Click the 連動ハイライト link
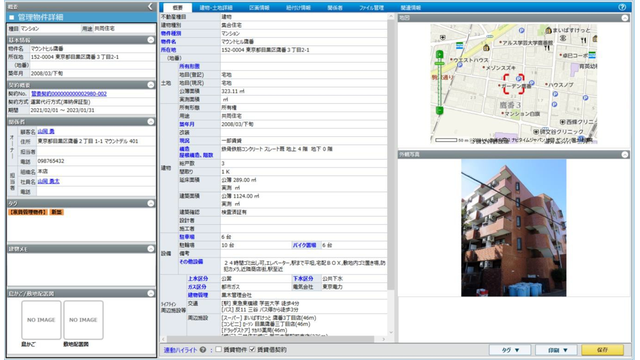Image resolution: width=640 pixels, height=360 pixels. click(x=180, y=350)
